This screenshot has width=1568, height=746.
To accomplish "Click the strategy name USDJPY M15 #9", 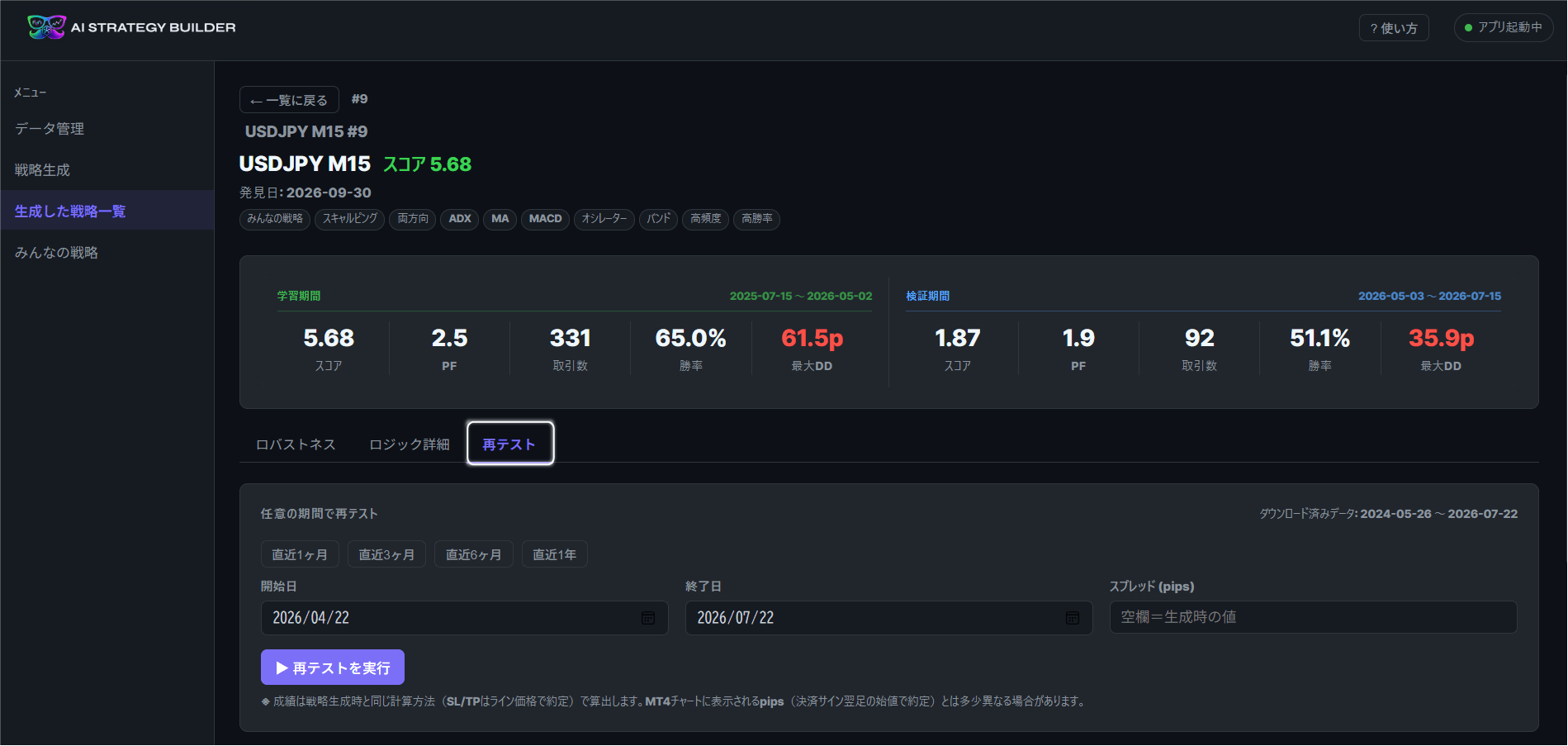I will point(306,131).
